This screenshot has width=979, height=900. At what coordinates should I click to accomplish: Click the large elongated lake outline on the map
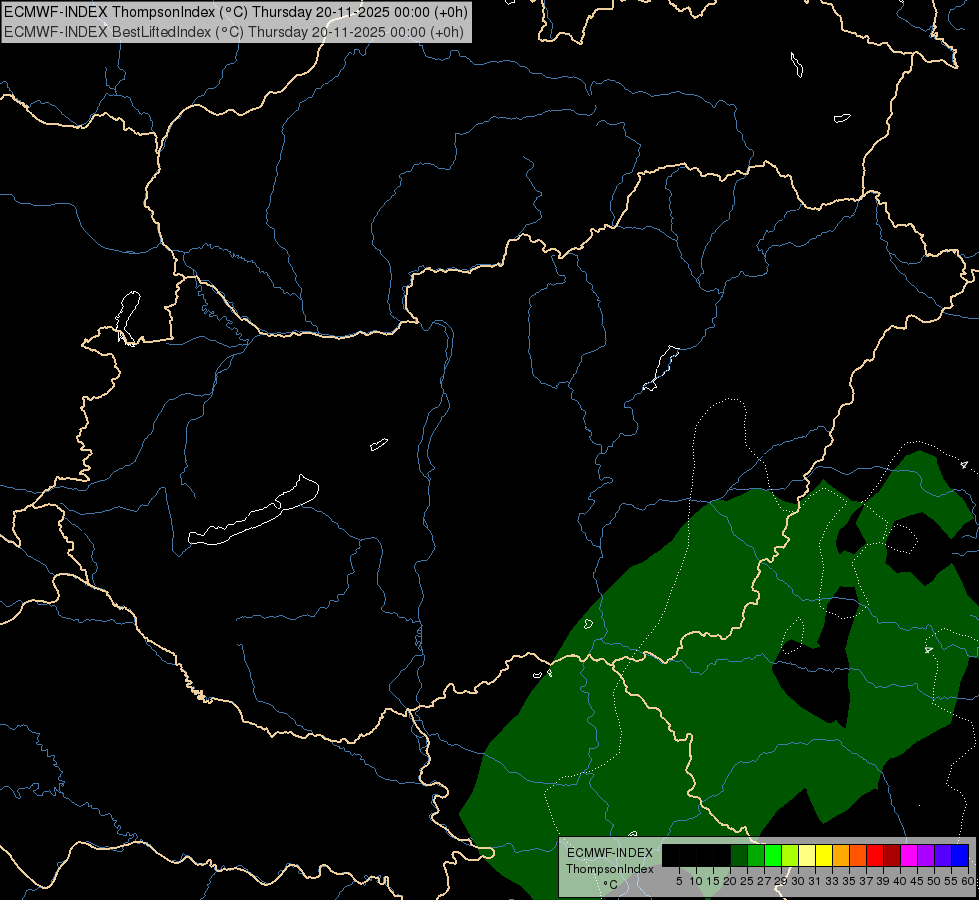pos(254,512)
